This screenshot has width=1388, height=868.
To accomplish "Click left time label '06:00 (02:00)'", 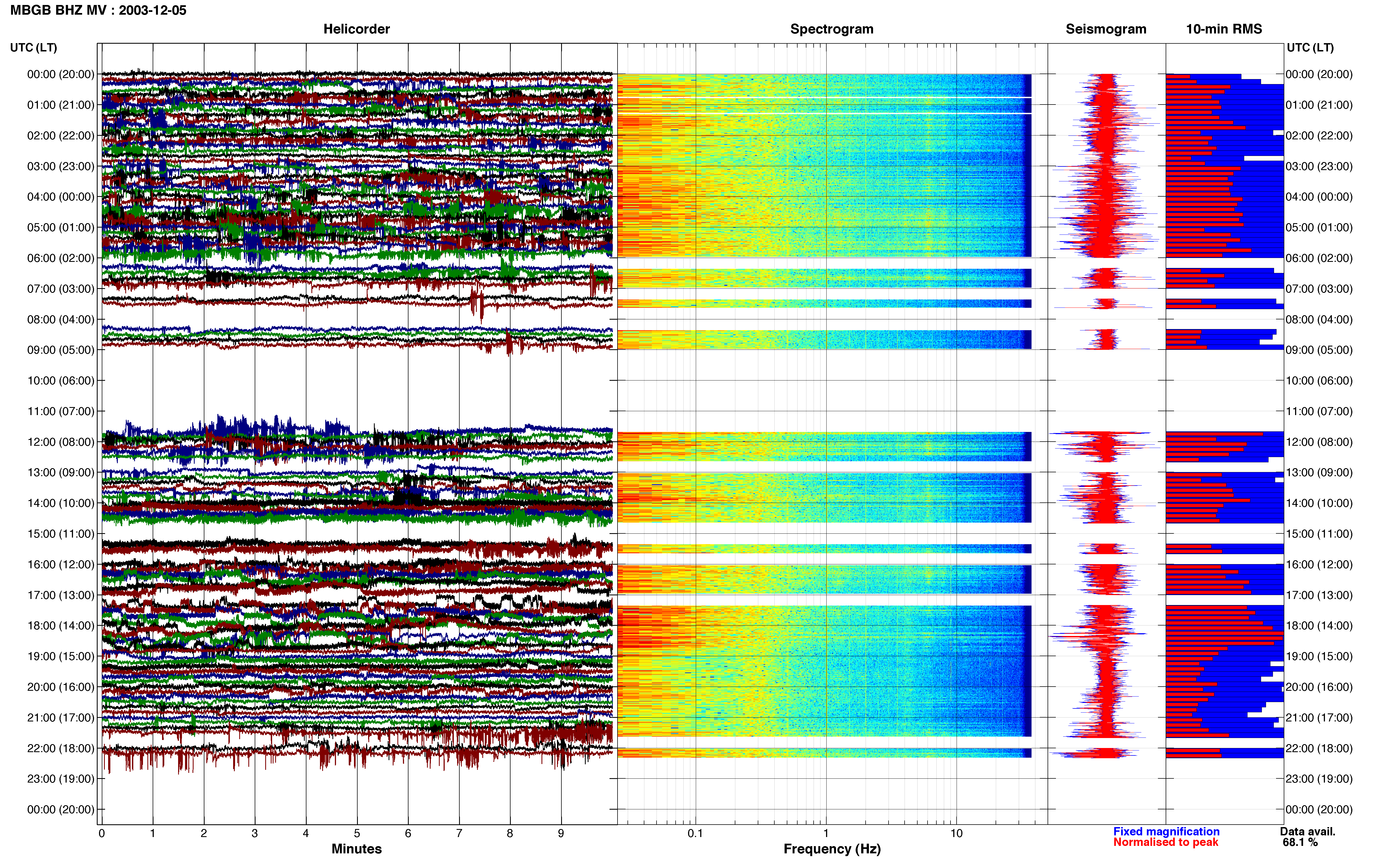I will point(60,258).
